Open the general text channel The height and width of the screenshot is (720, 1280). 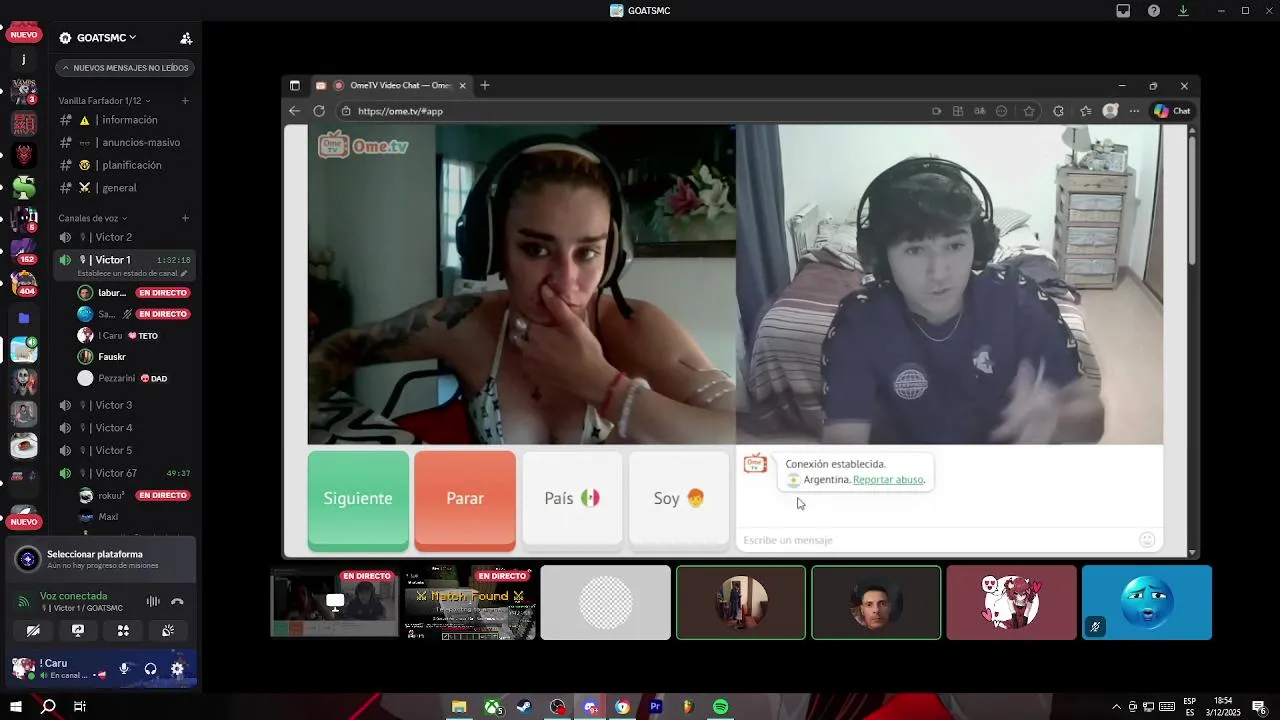pyautogui.click(x=124, y=188)
